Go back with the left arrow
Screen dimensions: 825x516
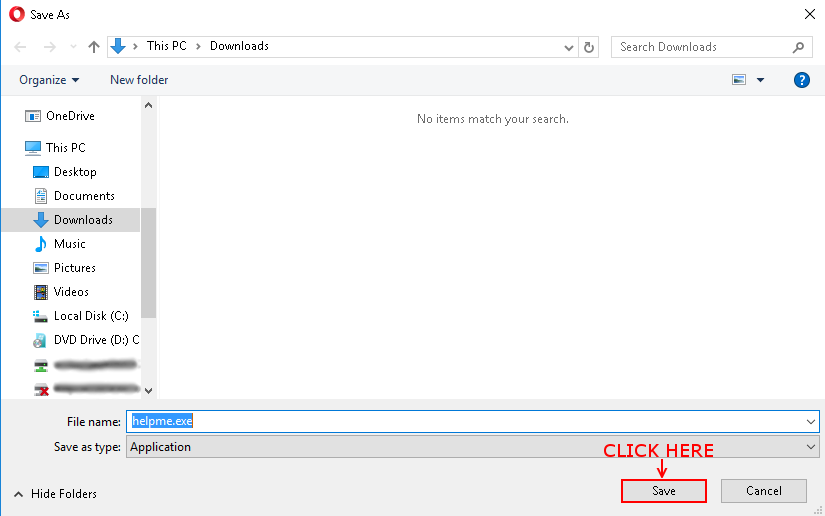click(x=20, y=47)
